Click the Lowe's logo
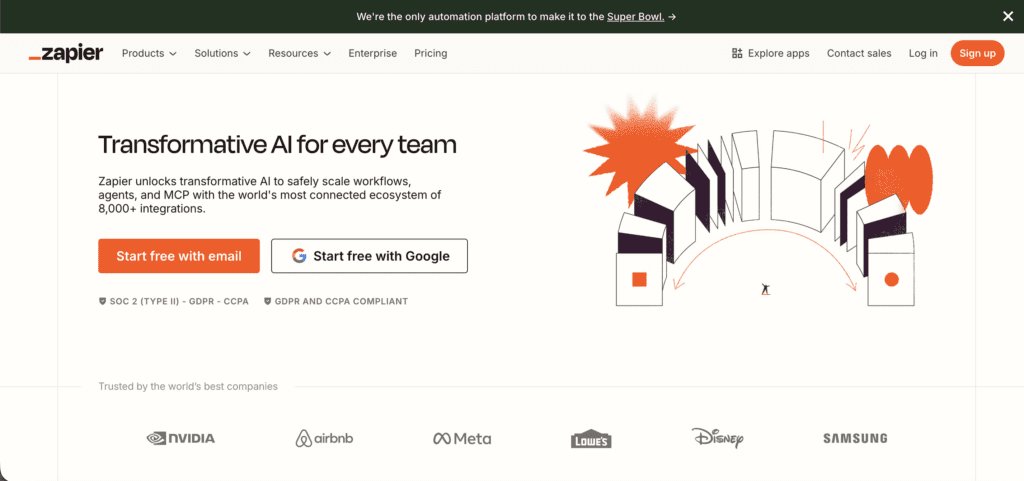The width and height of the screenshot is (1024, 481). coord(591,439)
